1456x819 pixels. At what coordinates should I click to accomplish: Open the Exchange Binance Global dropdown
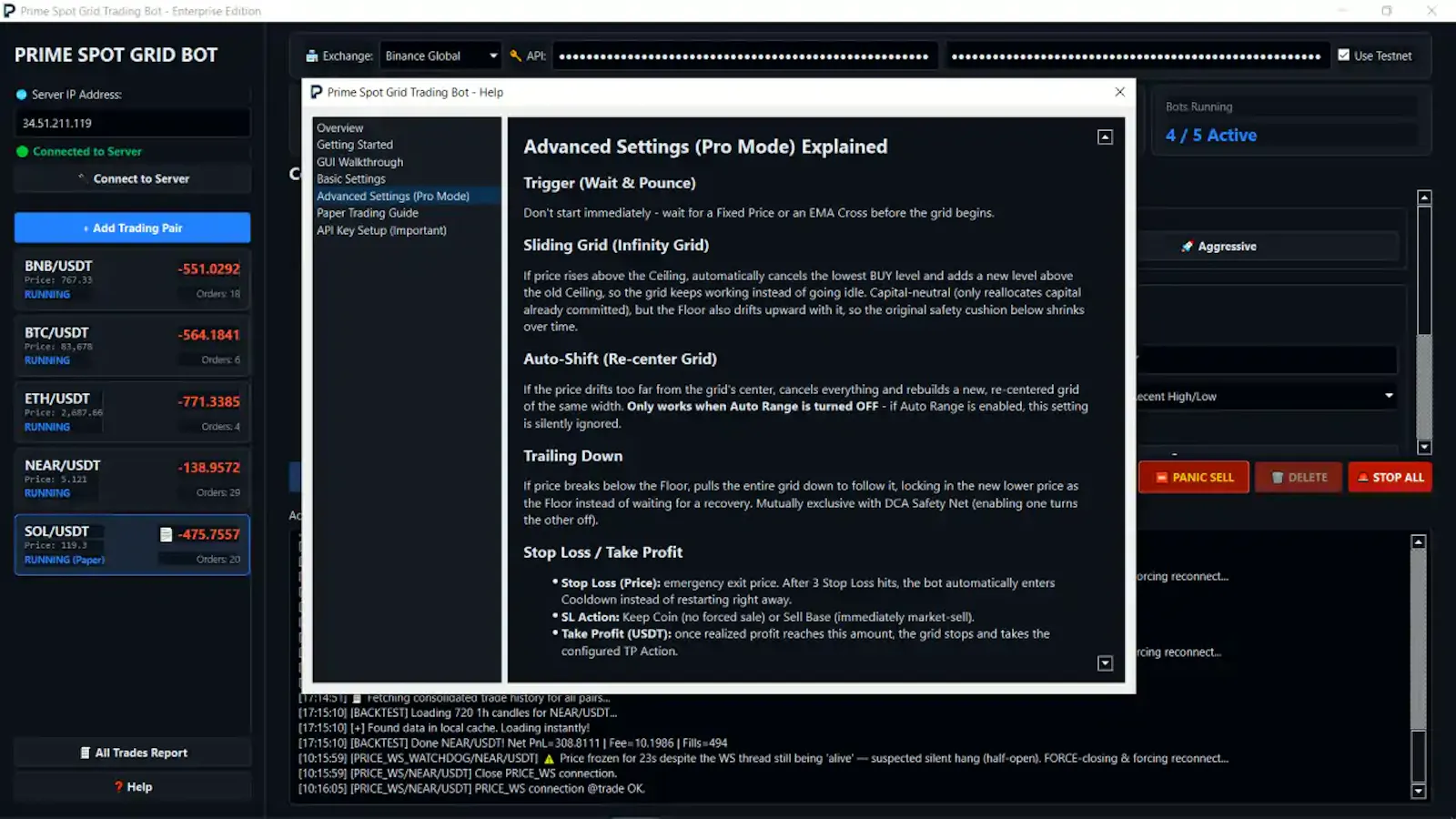pyautogui.click(x=441, y=56)
